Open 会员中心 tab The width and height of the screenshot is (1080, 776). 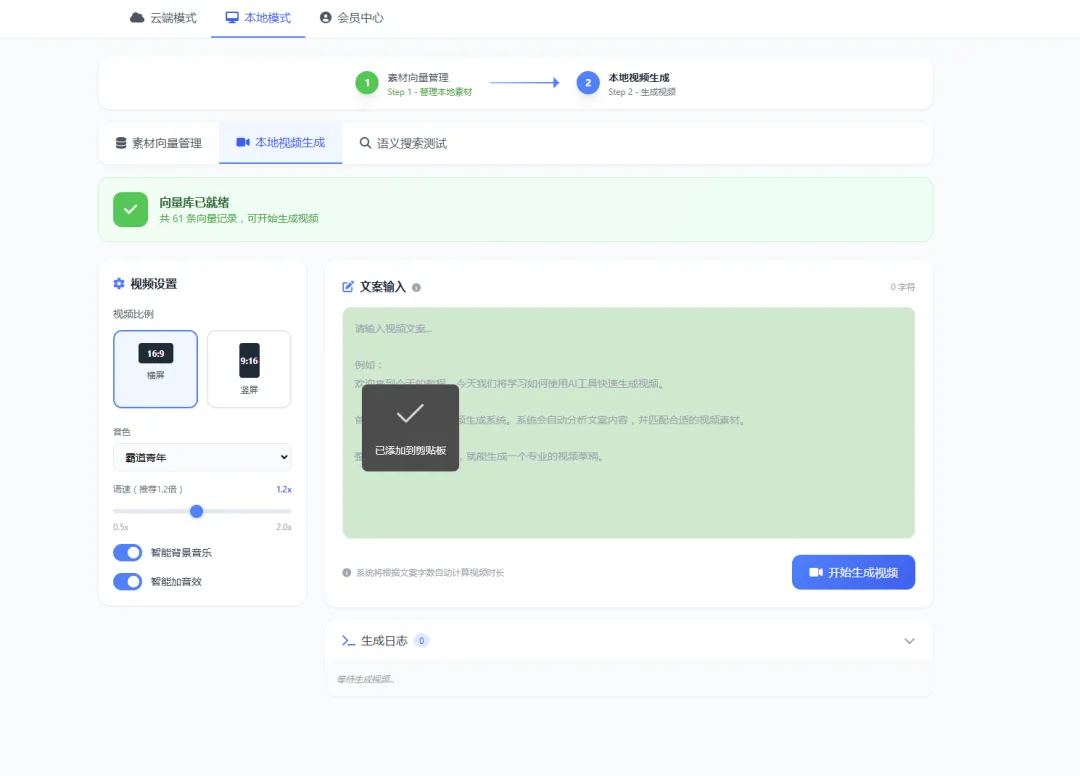351,18
